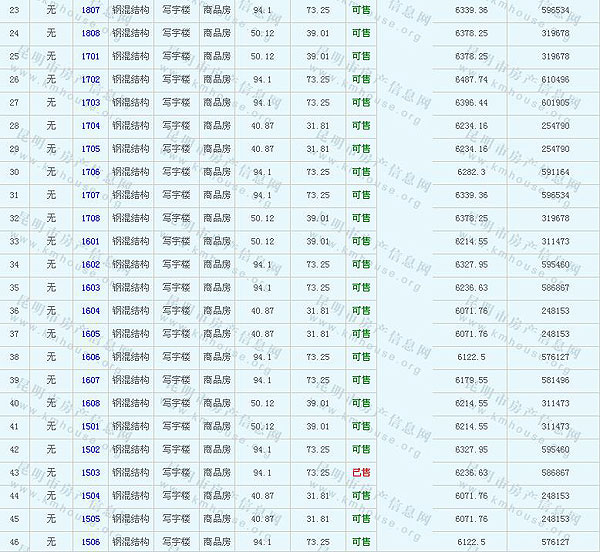Click room number 1808
Screen dimensions: 600x552
90,32
